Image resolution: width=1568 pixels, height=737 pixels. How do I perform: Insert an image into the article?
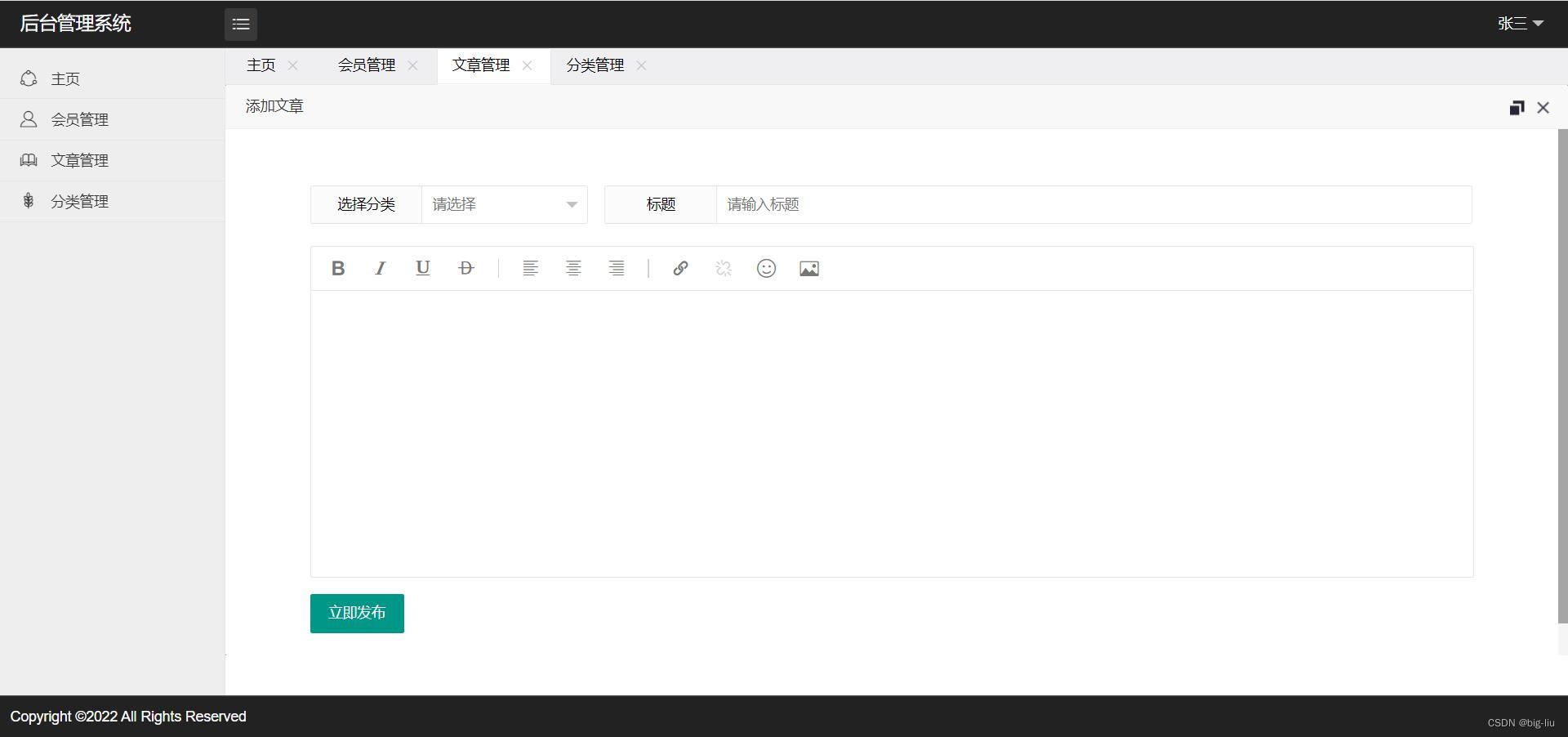(x=809, y=268)
